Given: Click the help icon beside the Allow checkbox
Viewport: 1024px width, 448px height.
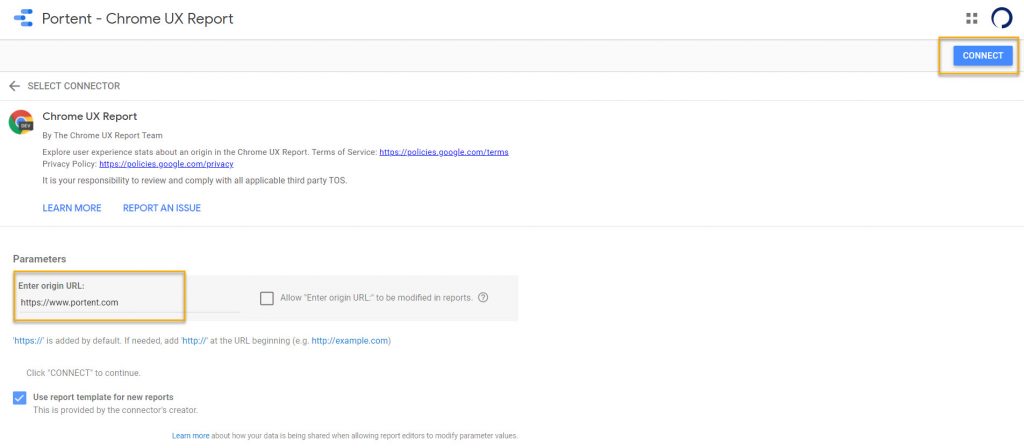Looking at the screenshot, I should coord(483,297).
